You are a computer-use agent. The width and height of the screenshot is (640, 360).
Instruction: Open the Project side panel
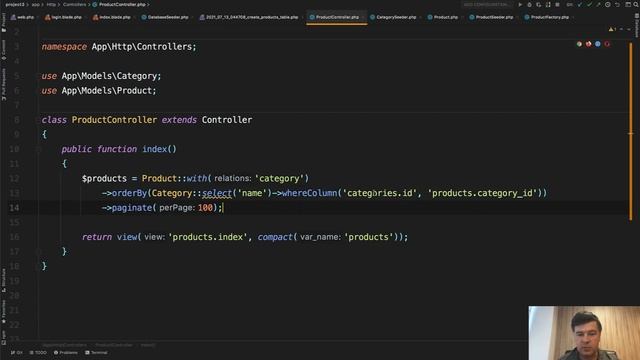click(x=4, y=22)
